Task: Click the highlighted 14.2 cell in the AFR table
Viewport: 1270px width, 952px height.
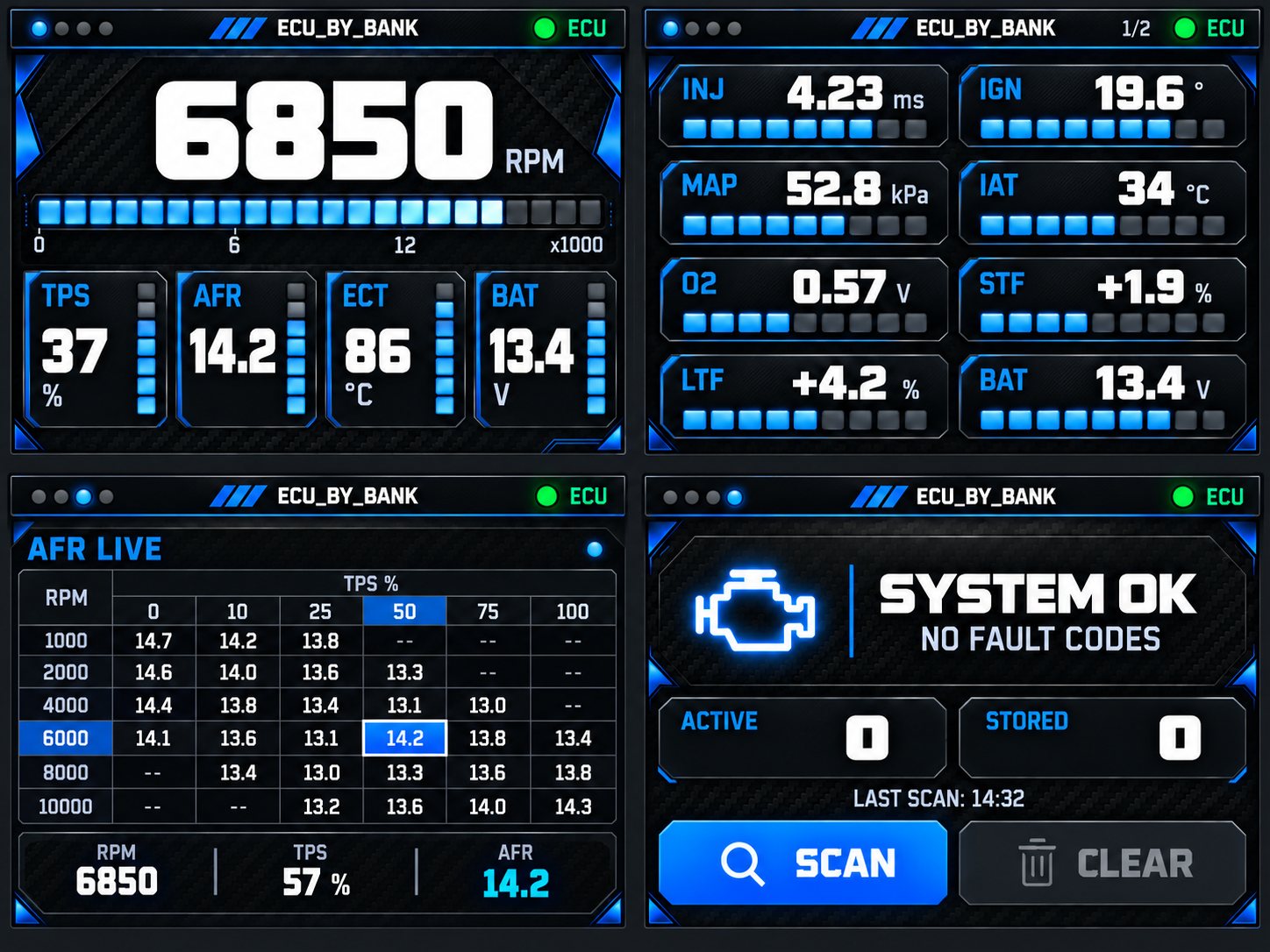Action: click(x=404, y=738)
